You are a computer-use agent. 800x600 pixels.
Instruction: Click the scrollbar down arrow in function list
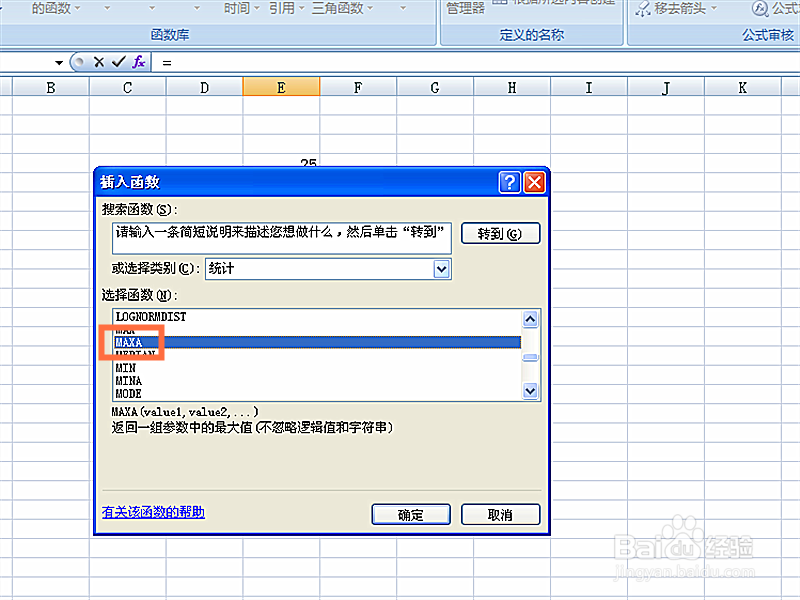530,390
